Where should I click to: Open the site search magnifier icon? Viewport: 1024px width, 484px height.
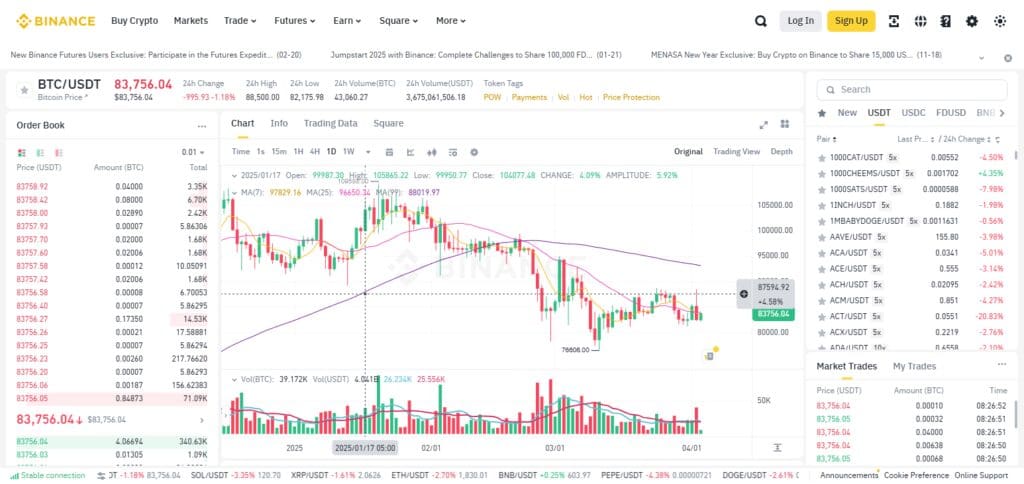[761, 21]
